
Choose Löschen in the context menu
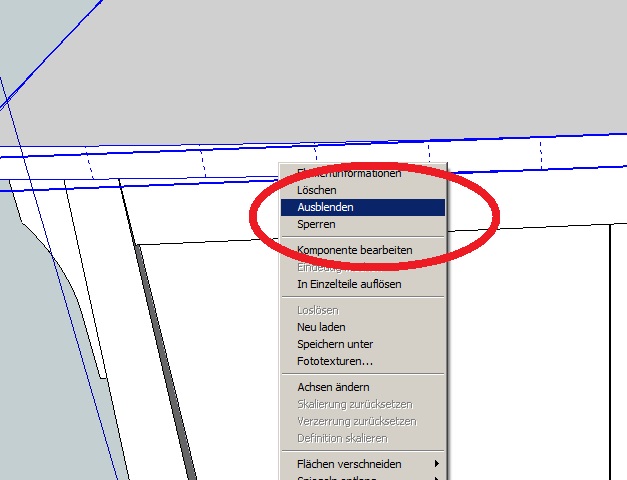pos(363,190)
